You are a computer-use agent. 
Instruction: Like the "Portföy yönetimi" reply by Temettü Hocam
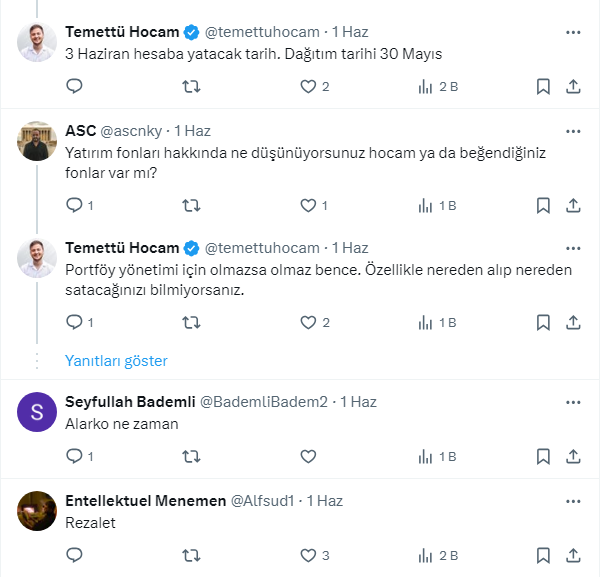coord(308,323)
